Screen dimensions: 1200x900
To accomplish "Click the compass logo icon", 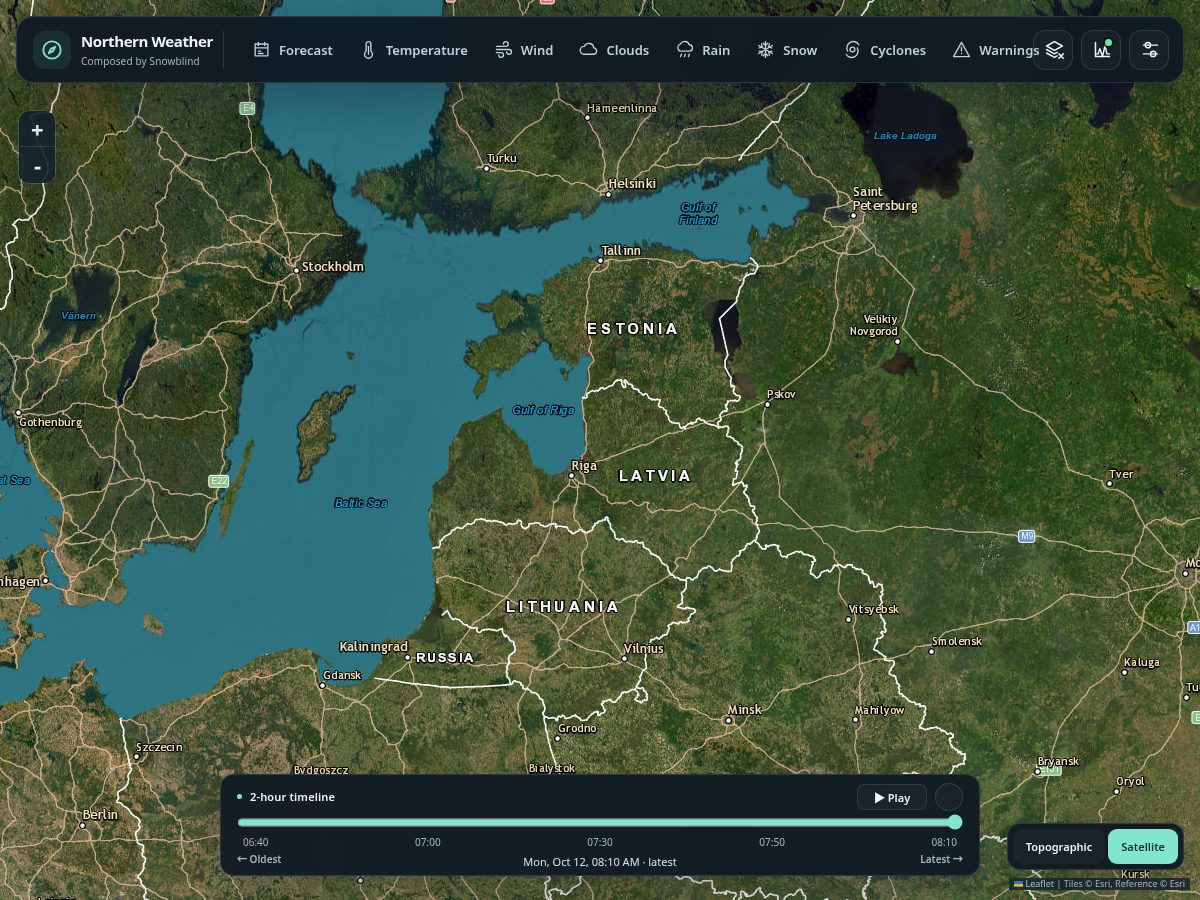I will [x=52, y=50].
